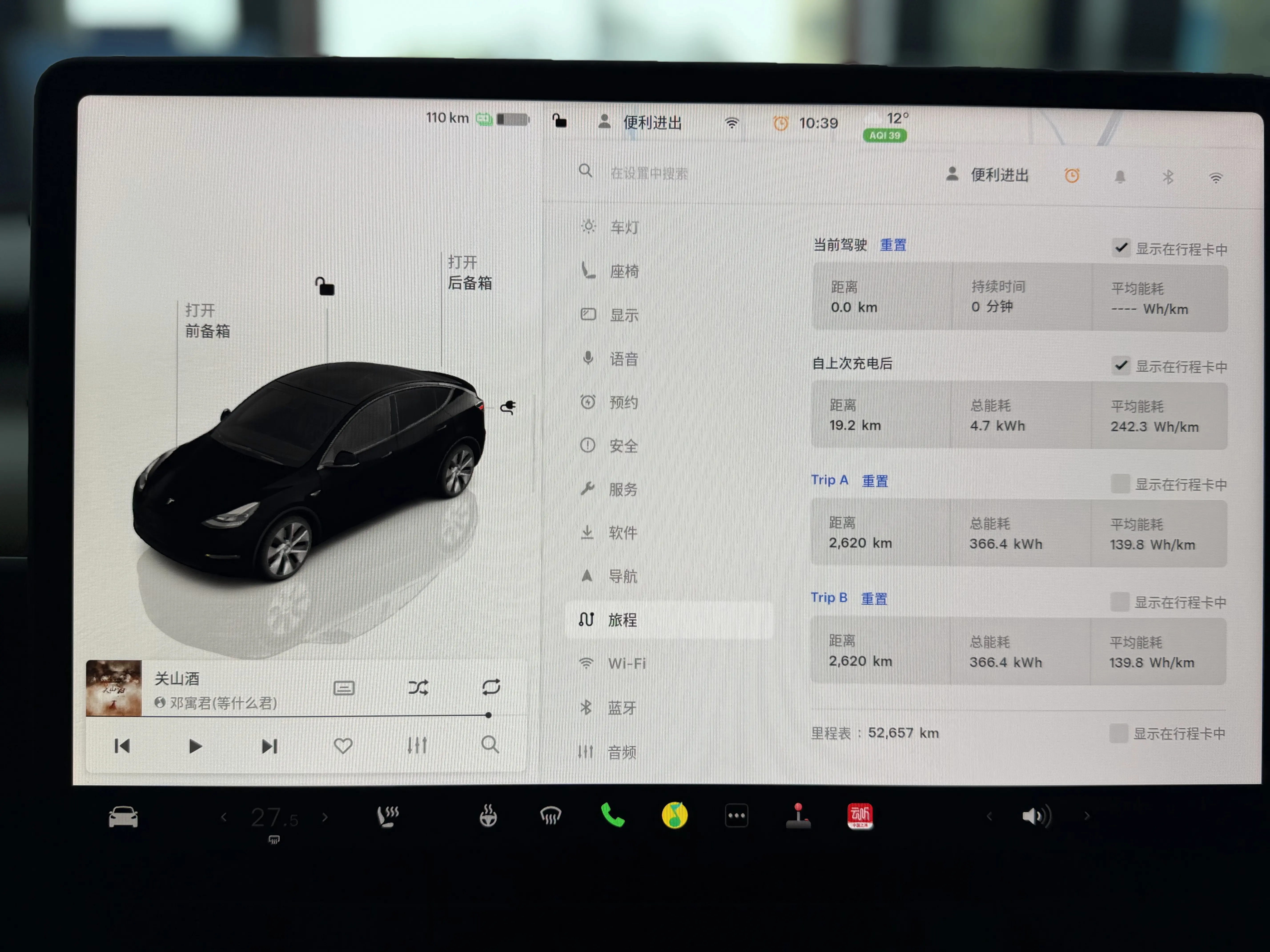
Task: Increase cabin temperature with right arrow
Action: pos(326,817)
